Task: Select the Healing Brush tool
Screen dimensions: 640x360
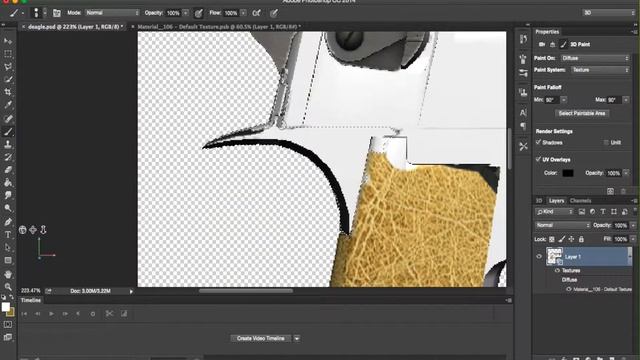Action: pyautogui.click(x=8, y=119)
